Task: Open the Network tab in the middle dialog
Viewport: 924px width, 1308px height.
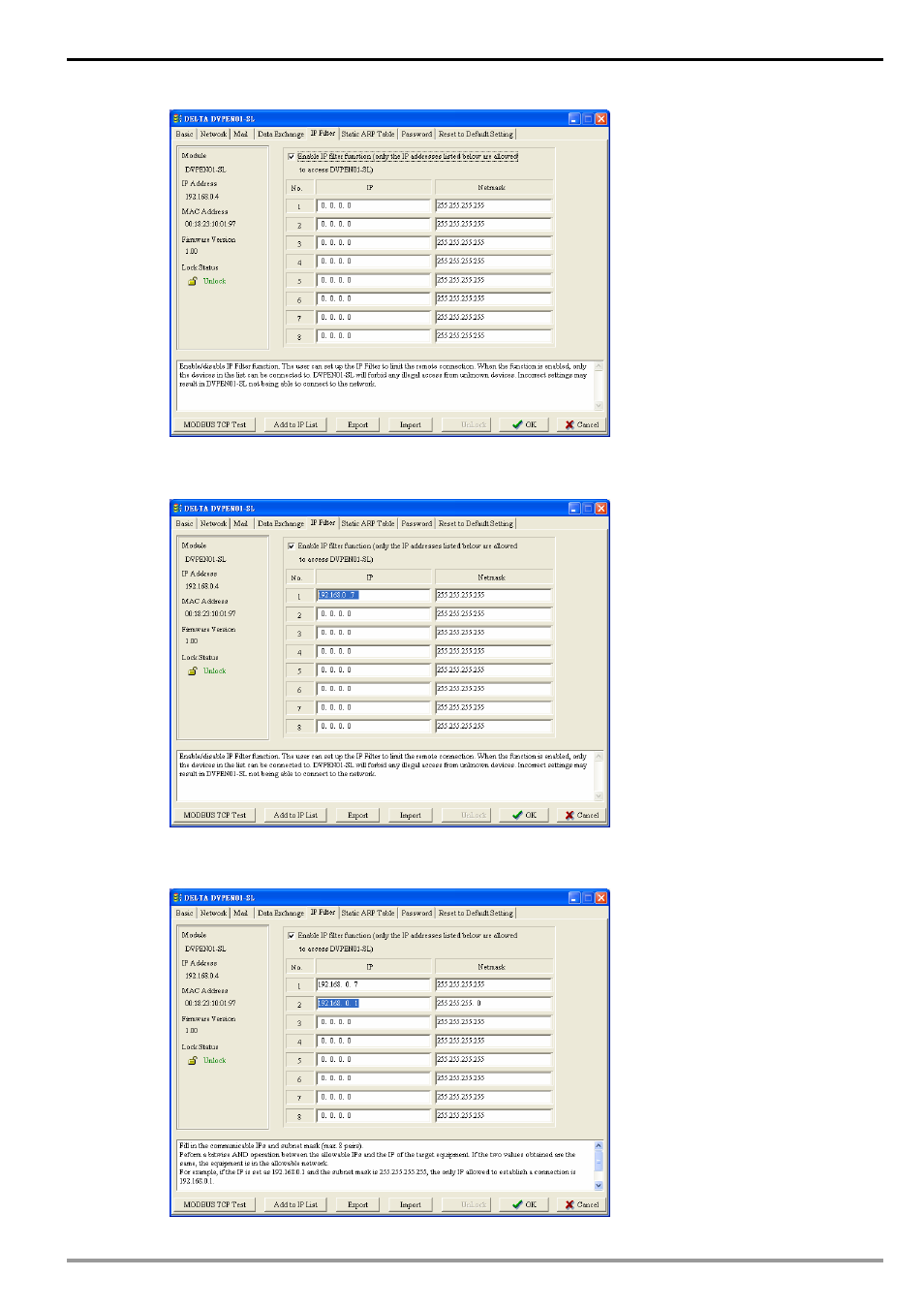Action: [x=213, y=524]
